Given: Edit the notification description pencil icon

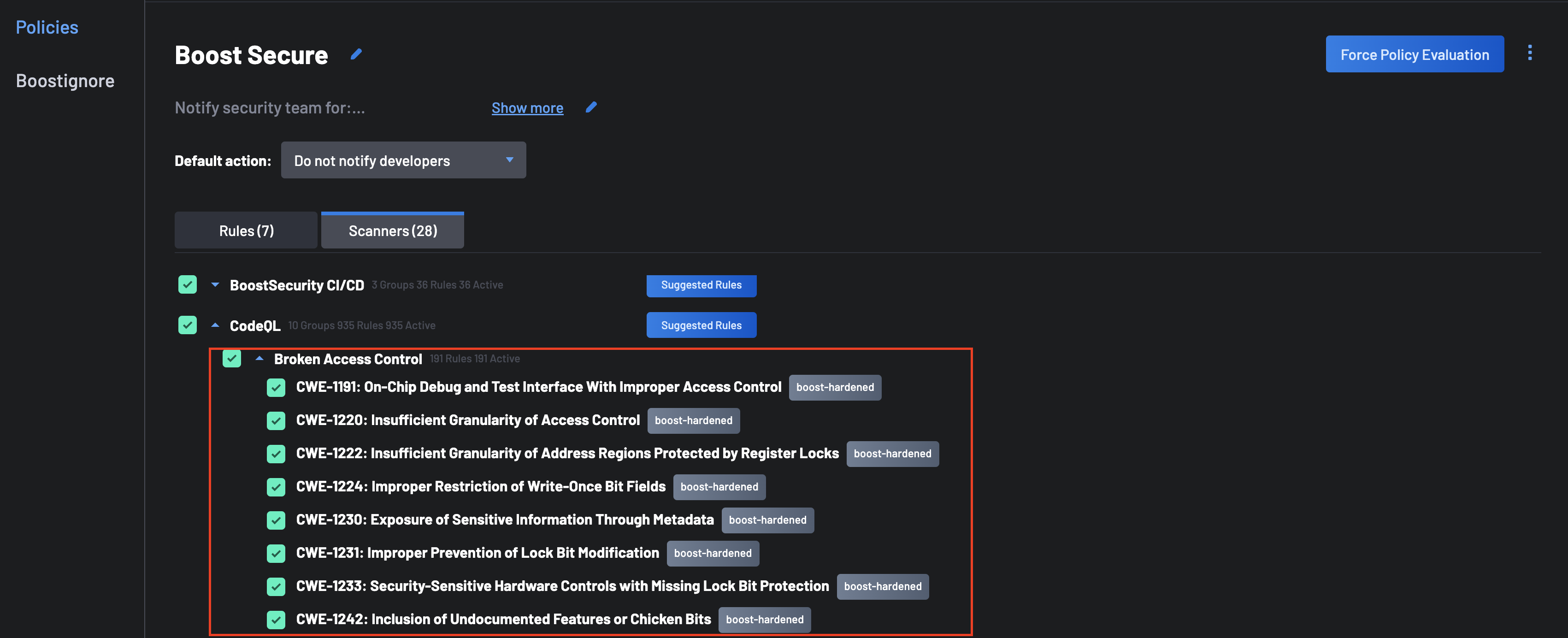Looking at the screenshot, I should click(591, 107).
